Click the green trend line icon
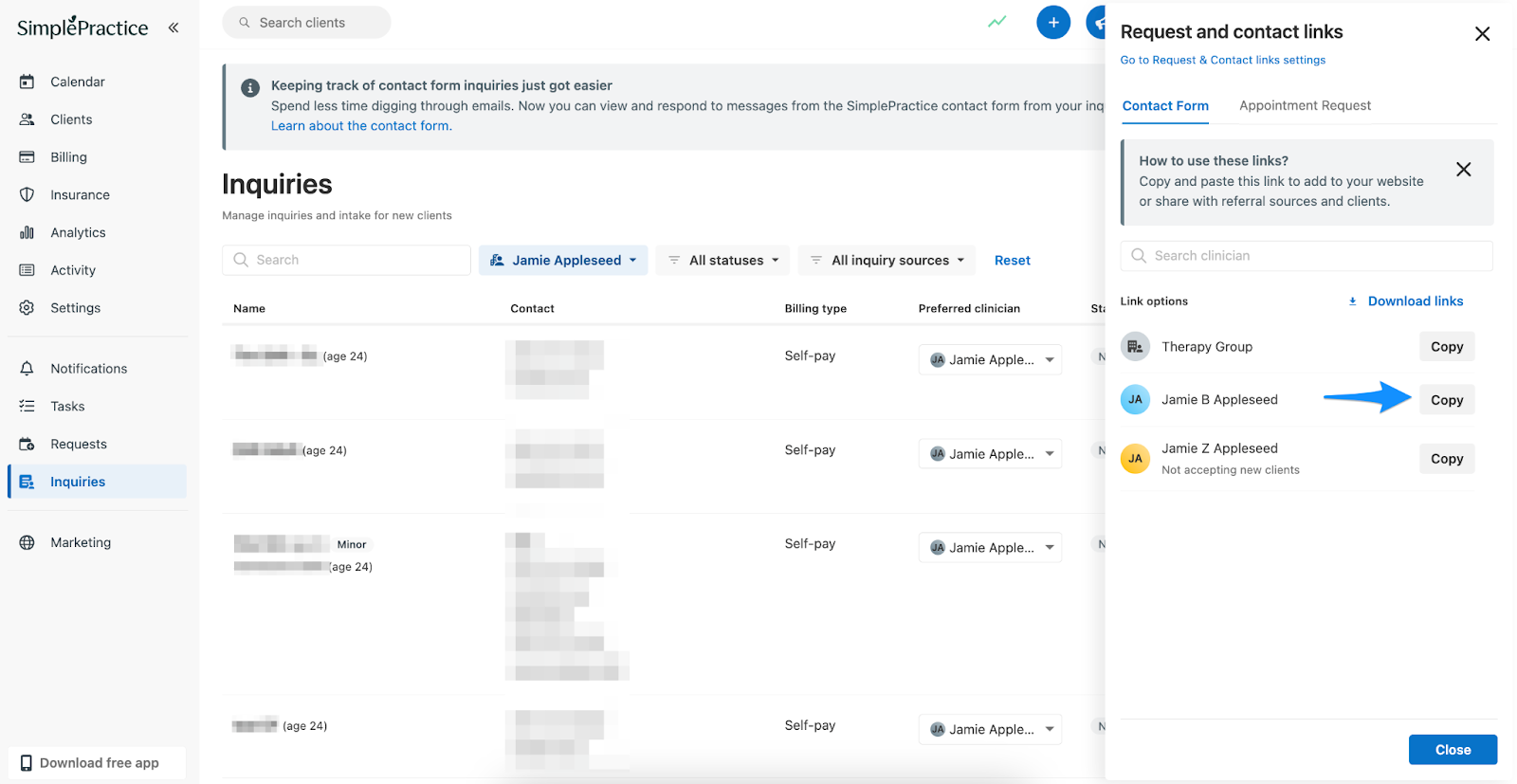The image size is (1517, 784). (996, 22)
